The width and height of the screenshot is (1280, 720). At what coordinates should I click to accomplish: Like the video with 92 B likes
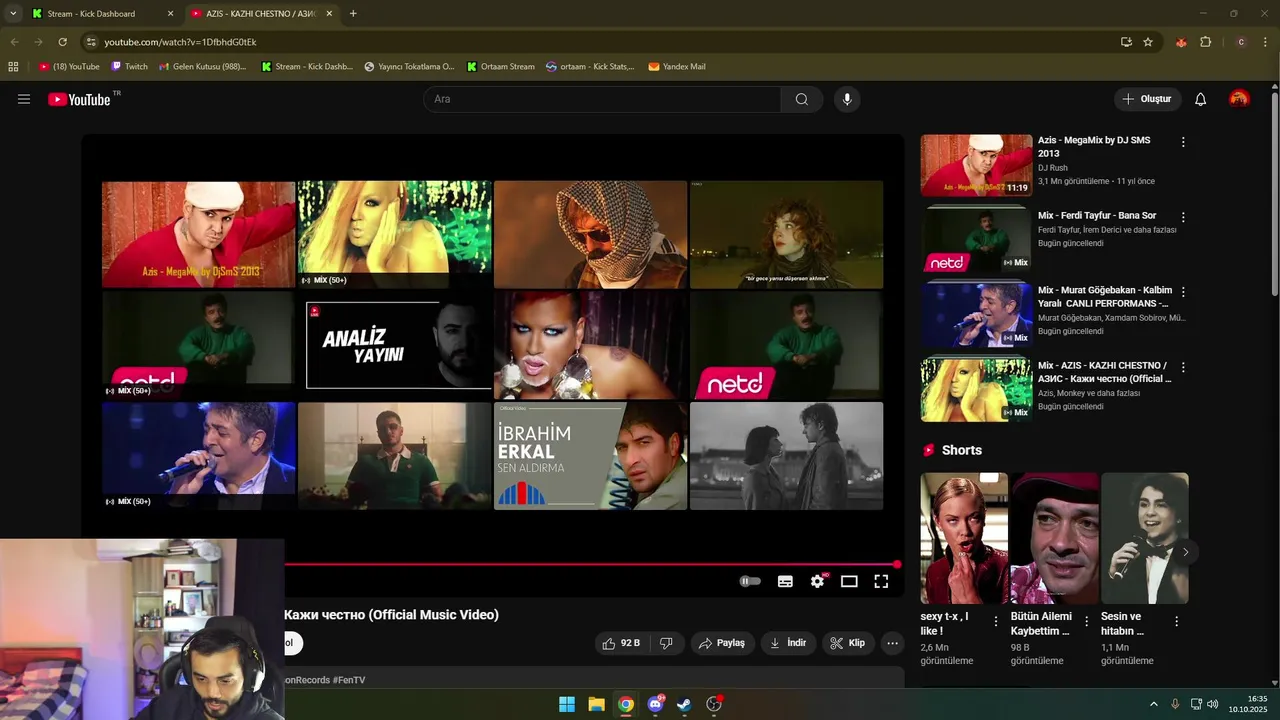(620, 643)
